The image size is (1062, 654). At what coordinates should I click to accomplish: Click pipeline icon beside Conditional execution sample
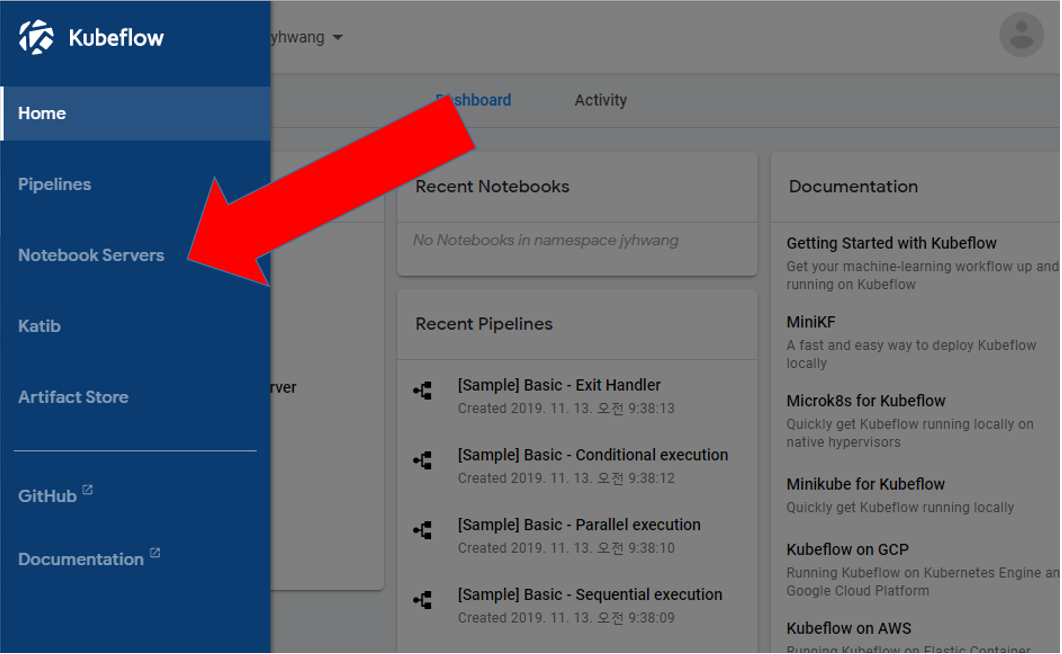coord(423,460)
